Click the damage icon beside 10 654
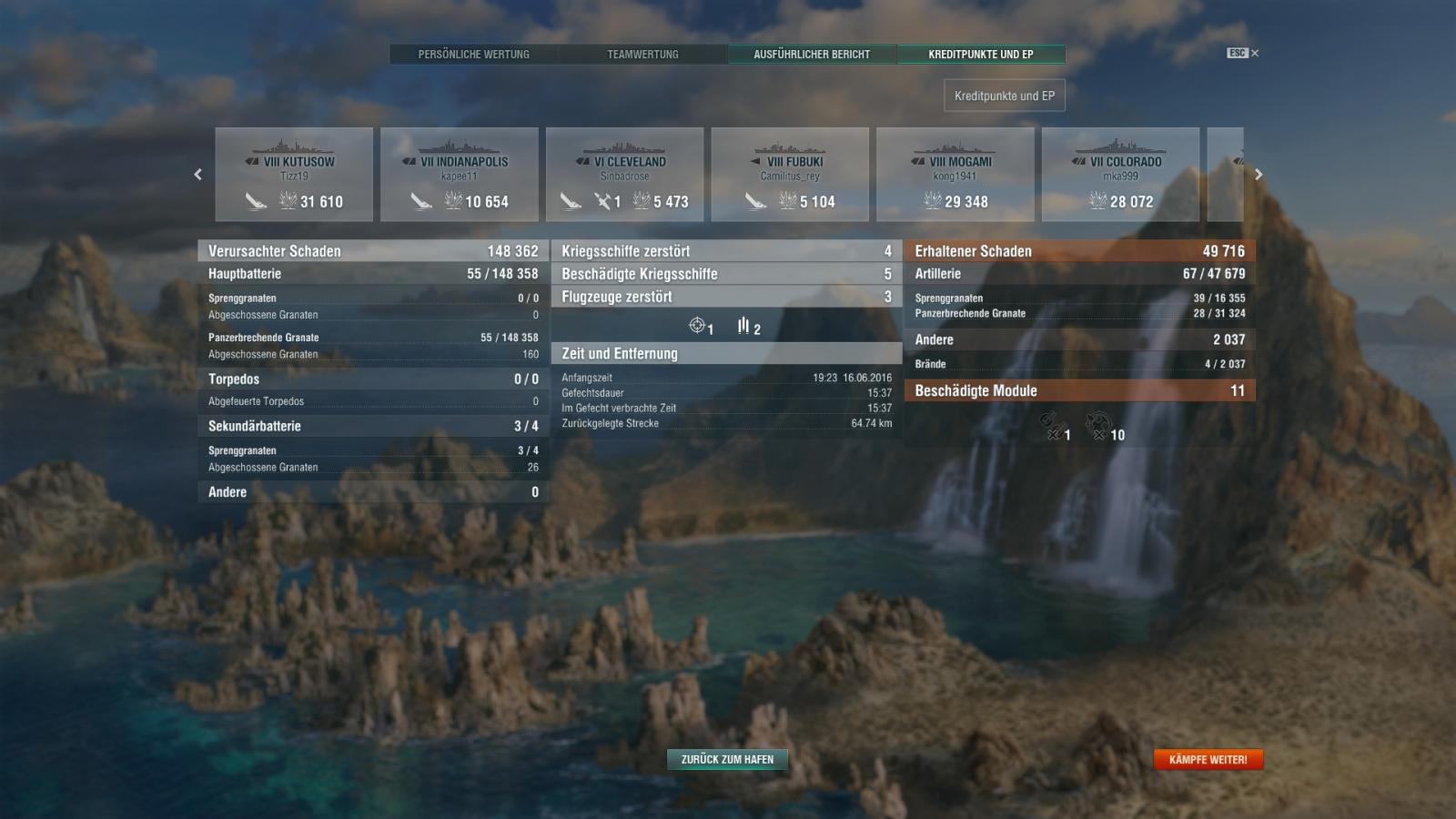This screenshot has height=819, width=1456. tap(453, 200)
